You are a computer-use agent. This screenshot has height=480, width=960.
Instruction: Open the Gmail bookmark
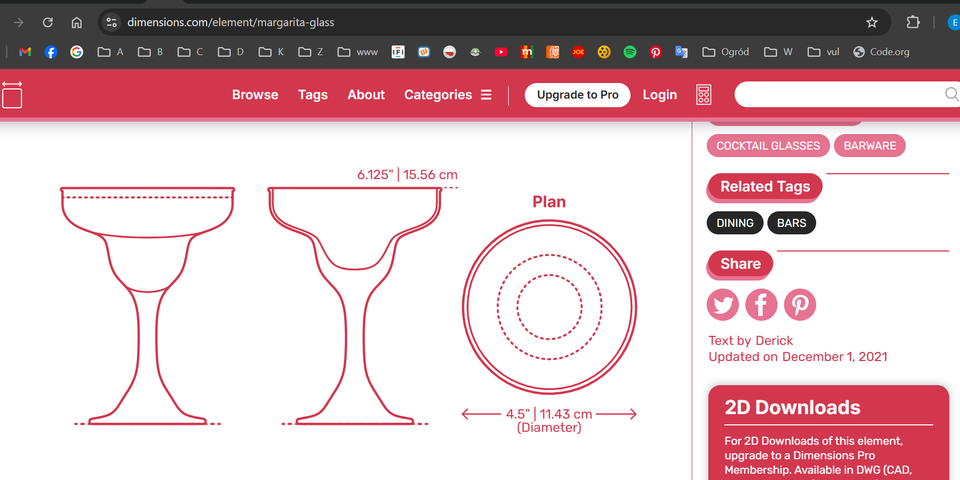point(25,52)
